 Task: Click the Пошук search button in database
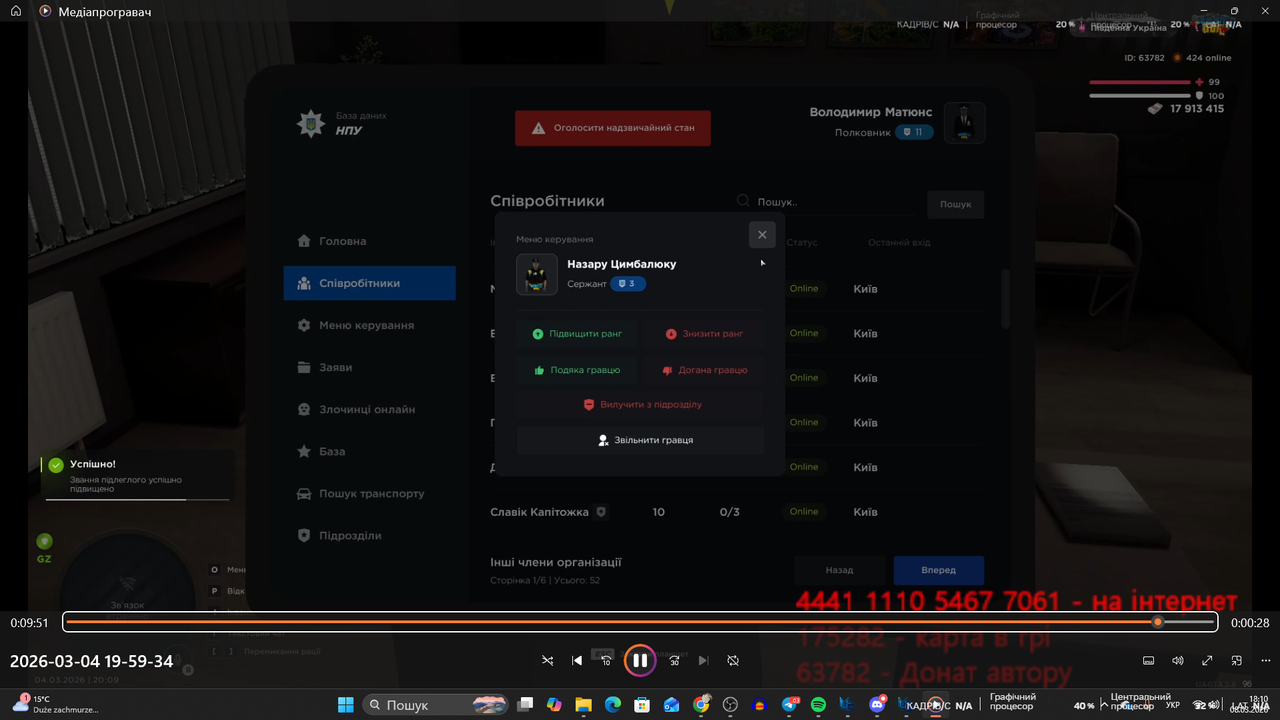tap(955, 204)
